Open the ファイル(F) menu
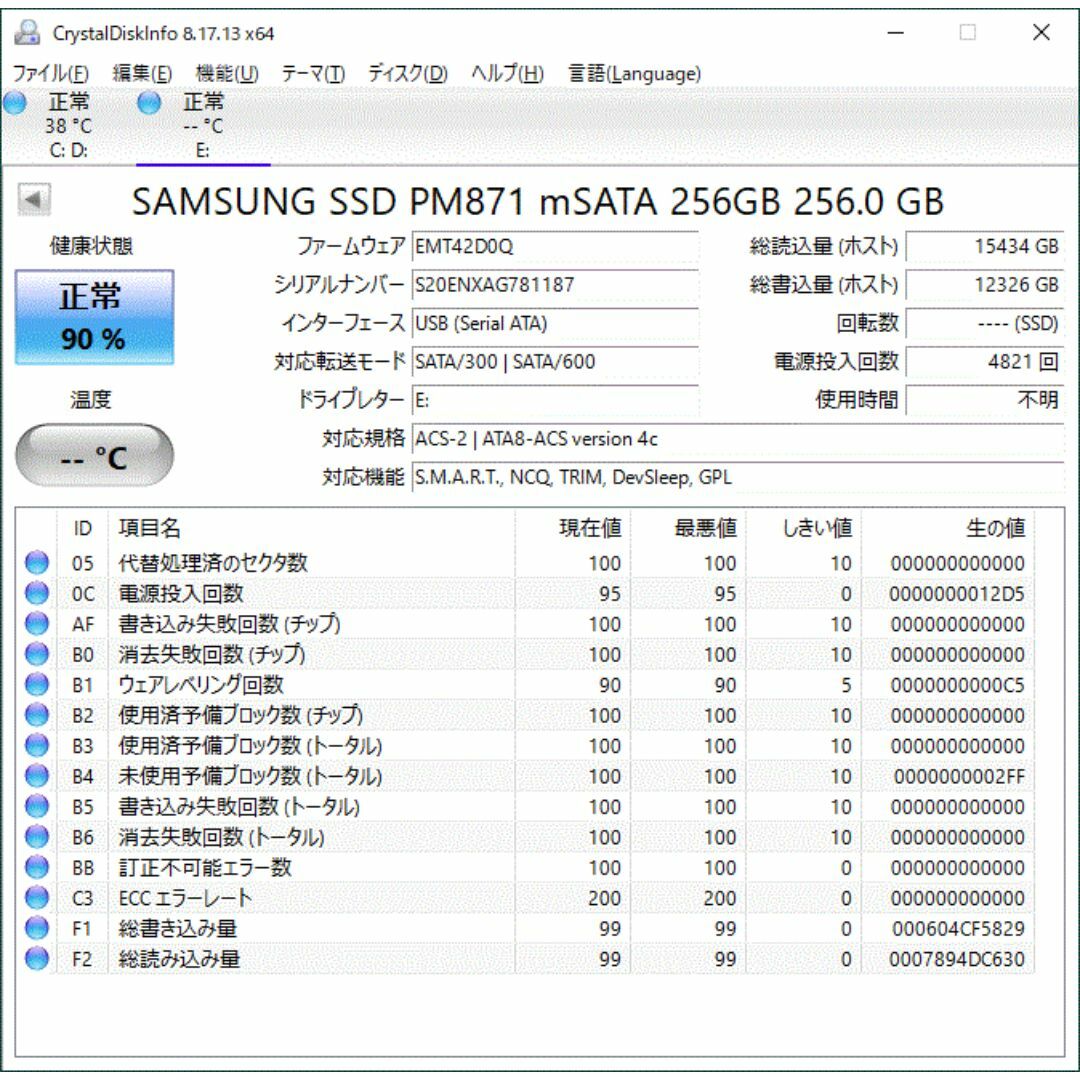Viewport: 1080px width, 1080px height. pos(51,73)
